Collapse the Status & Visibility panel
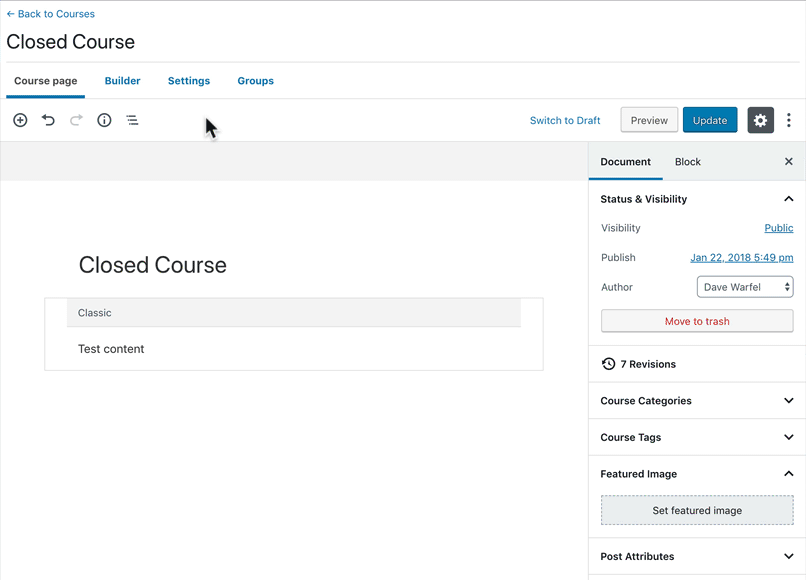This screenshot has width=806, height=580. click(x=788, y=199)
